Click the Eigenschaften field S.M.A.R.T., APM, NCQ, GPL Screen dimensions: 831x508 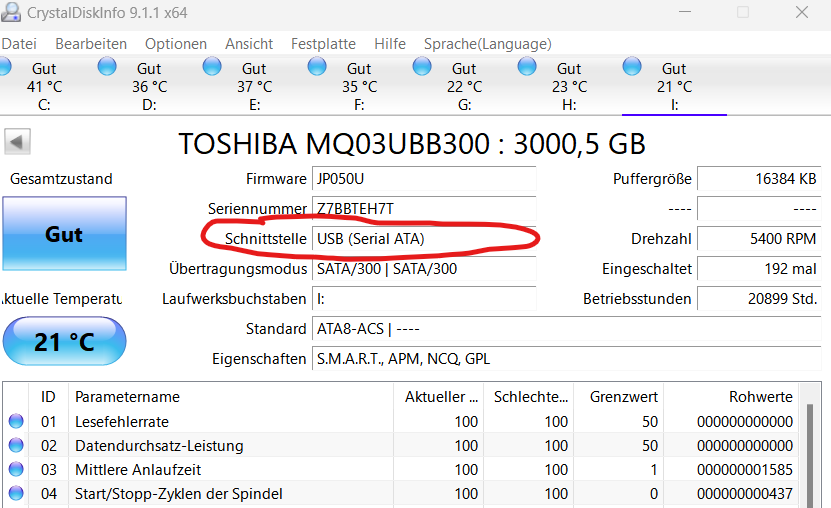[567, 359]
